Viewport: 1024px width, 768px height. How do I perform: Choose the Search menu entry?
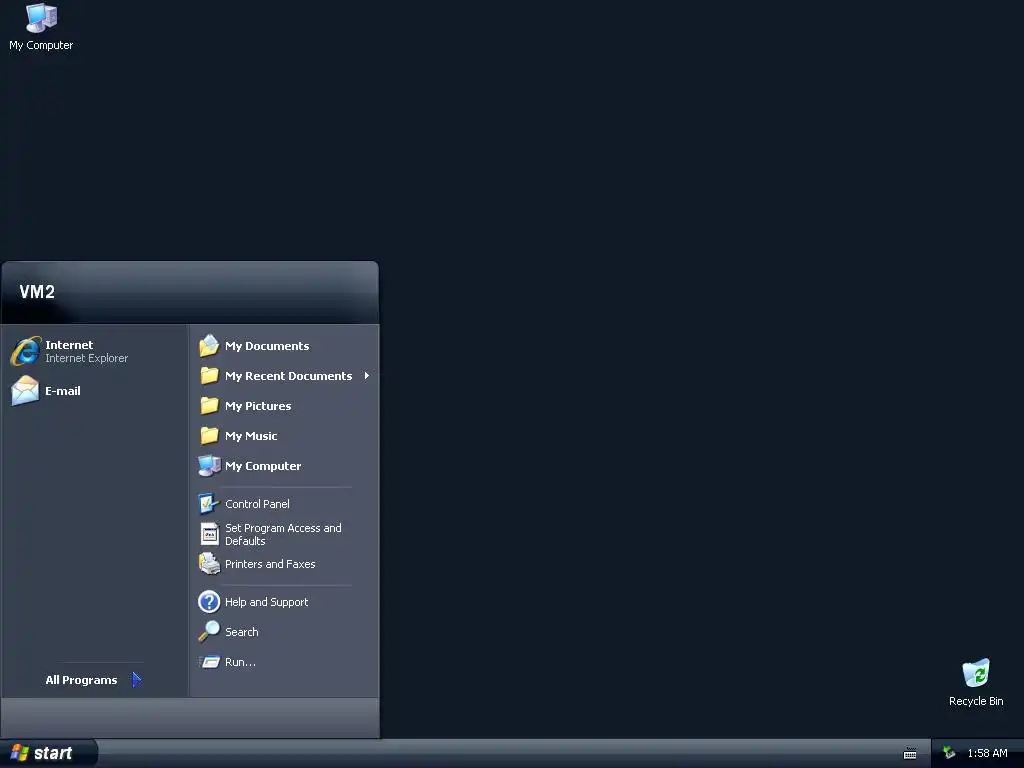(x=242, y=632)
